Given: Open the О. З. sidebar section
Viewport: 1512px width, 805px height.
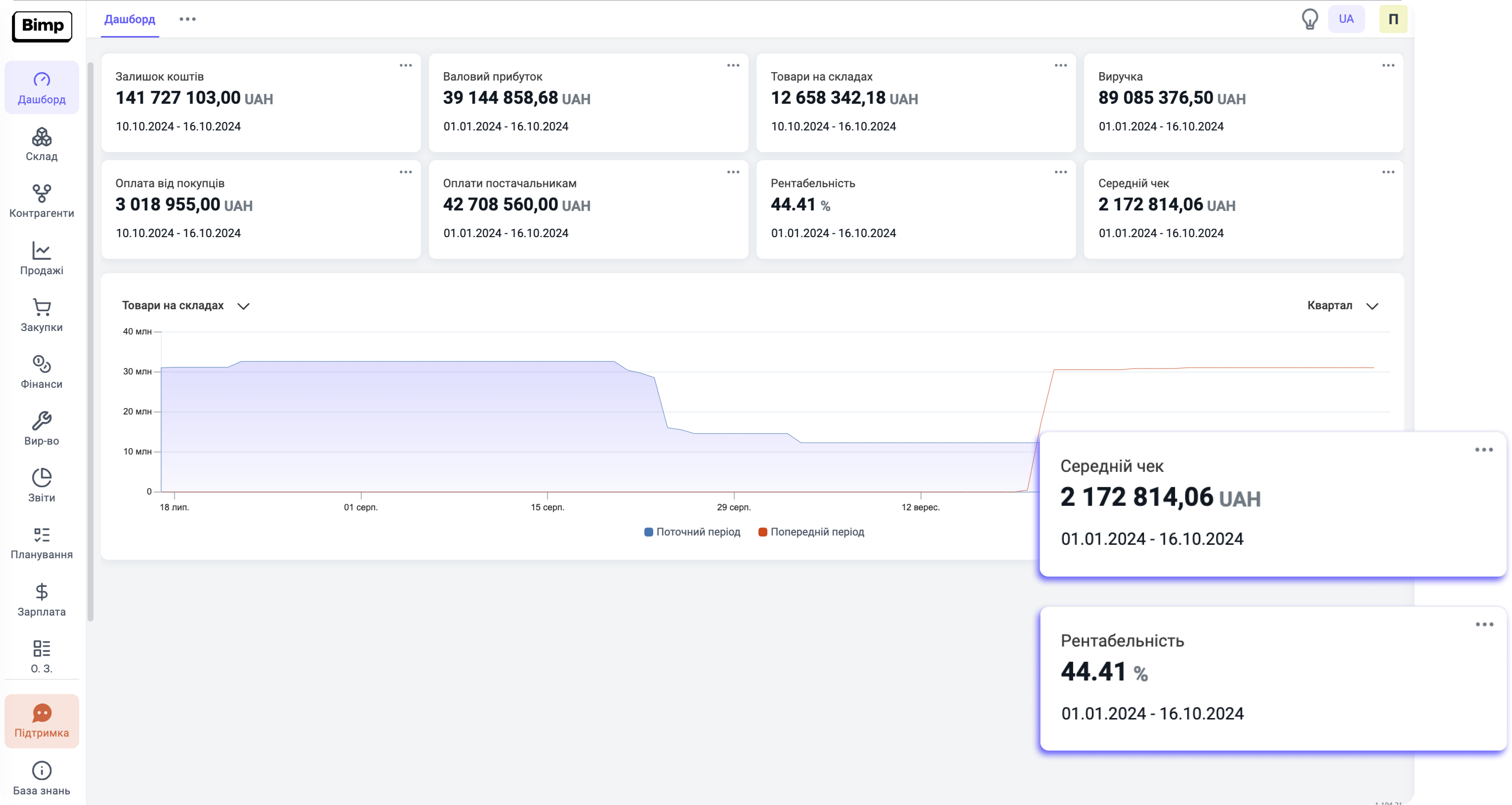Looking at the screenshot, I should click(x=42, y=657).
